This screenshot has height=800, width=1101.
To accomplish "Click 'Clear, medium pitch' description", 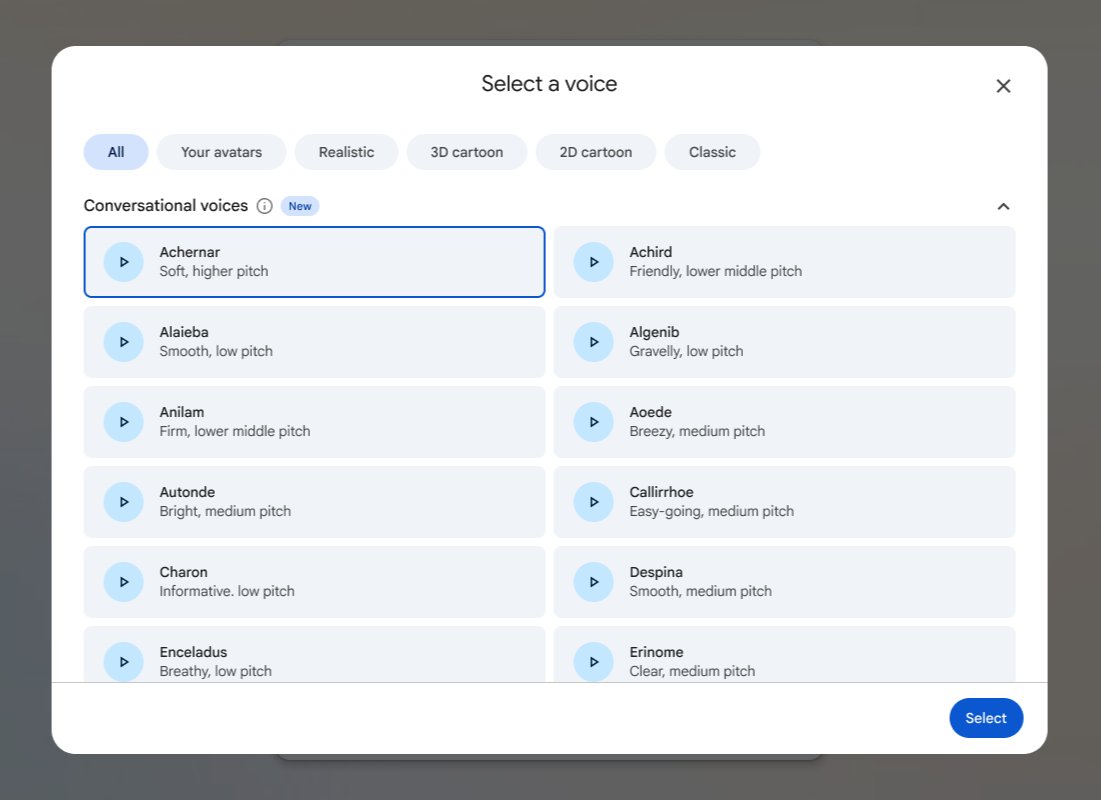I will [x=692, y=671].
